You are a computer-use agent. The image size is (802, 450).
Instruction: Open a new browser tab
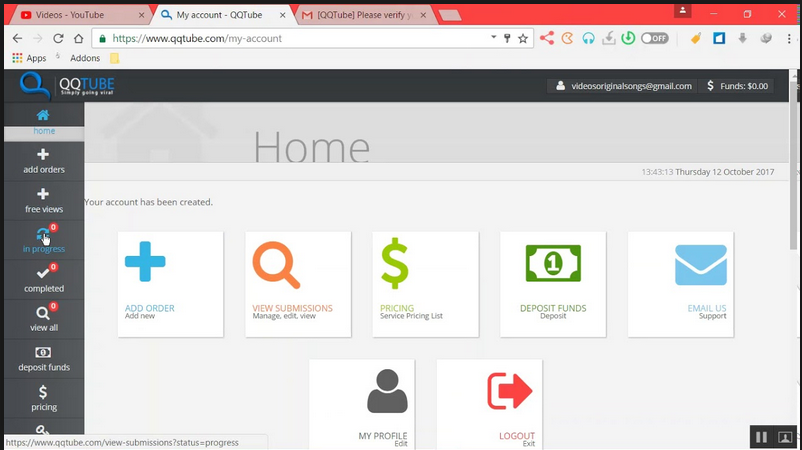[450, 16]
